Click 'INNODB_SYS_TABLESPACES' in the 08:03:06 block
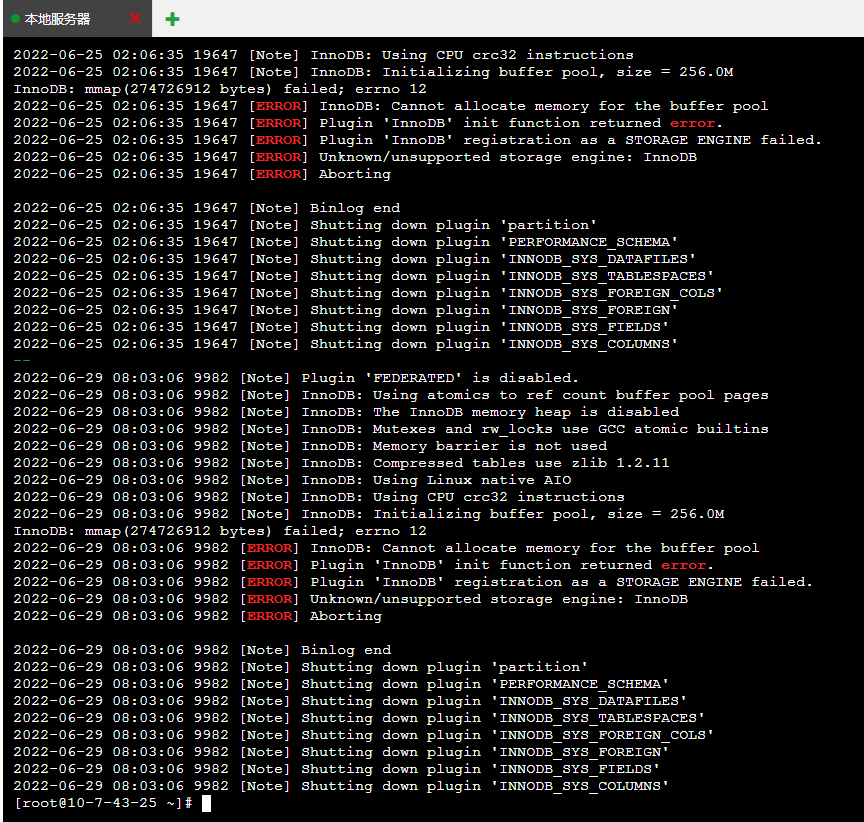The image size is (864, 822). [598, 718]
